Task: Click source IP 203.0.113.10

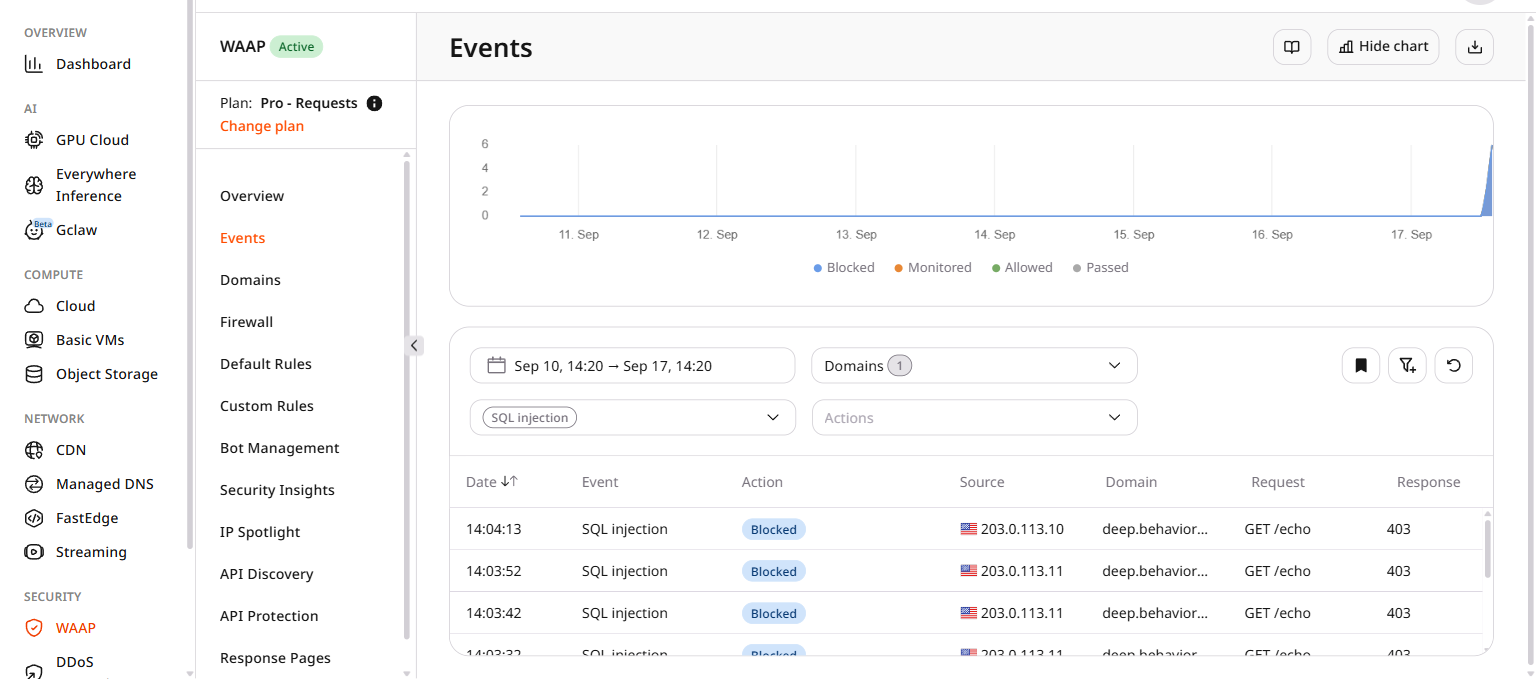Action: [1022, 529]
